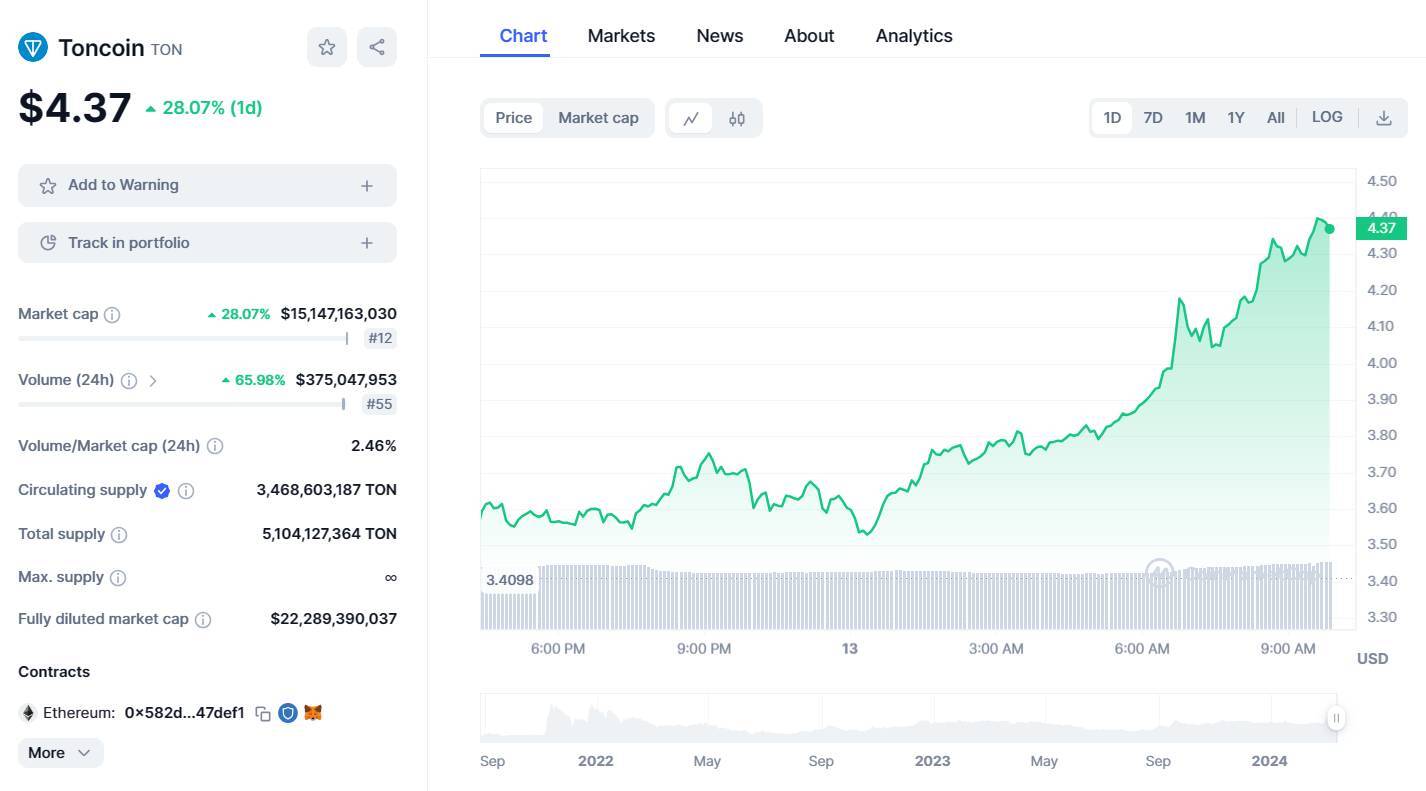Set chart range to All

click(1276, 118)
